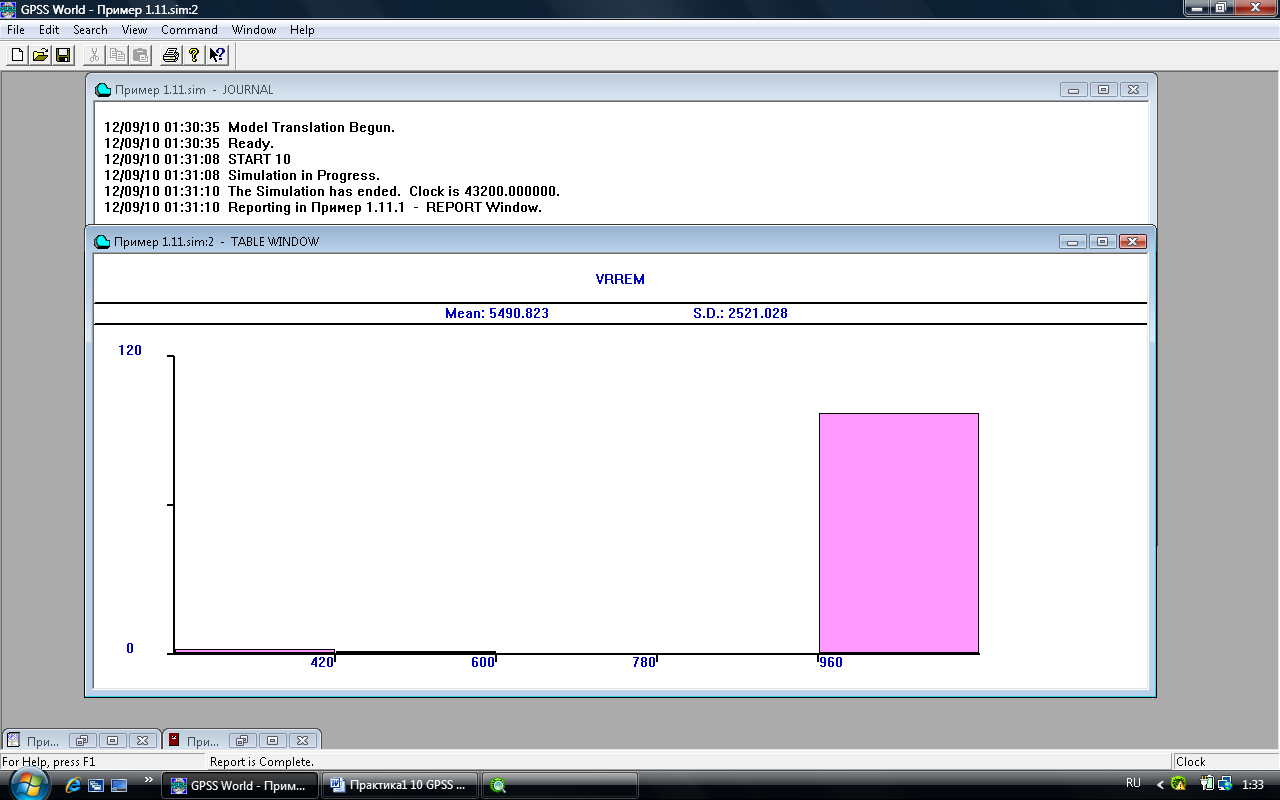This screenshot has height=800, width=1280.
Task: Open the Command menu
Action: point(190,30)
